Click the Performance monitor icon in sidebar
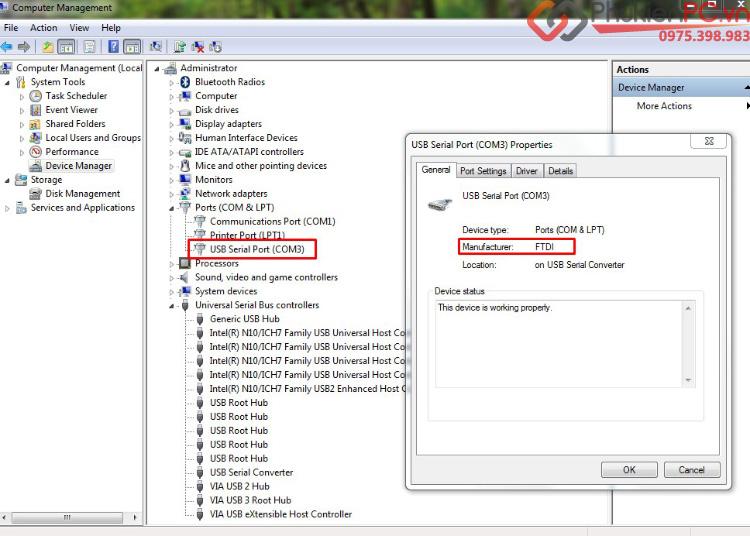This screenshot has height=536, width=750. pos(36,152)
